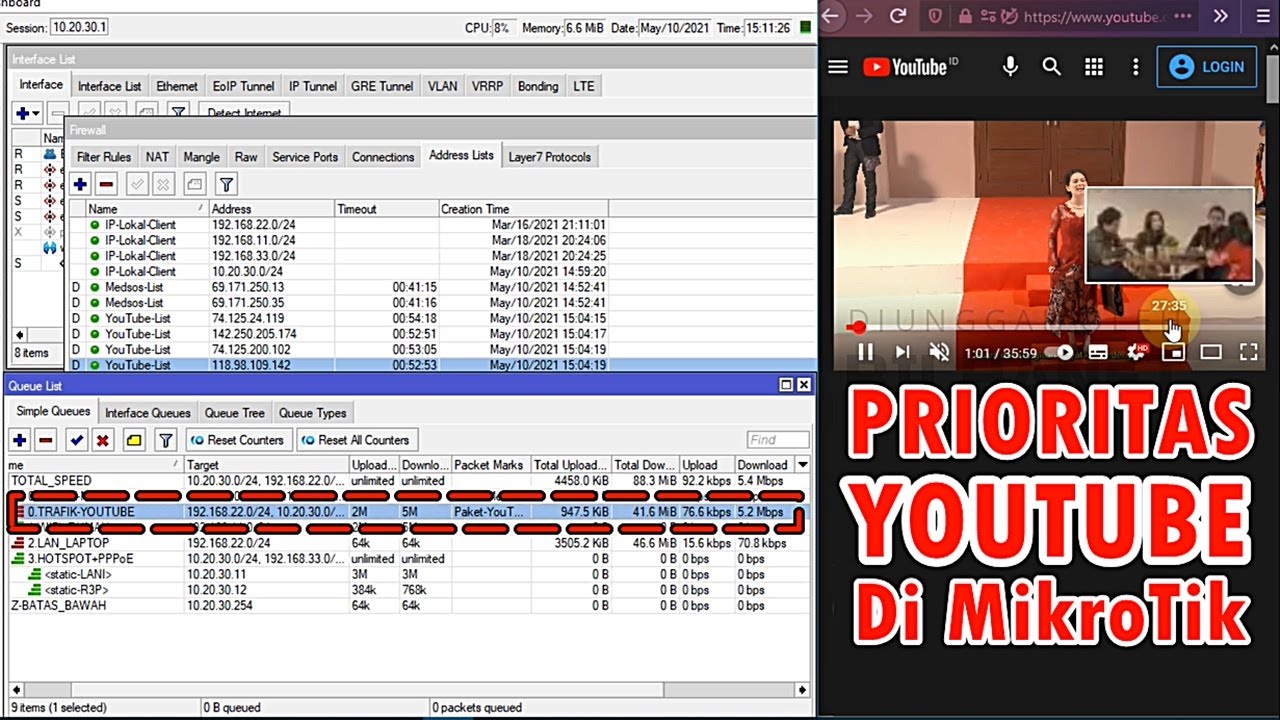Toggle theater mode on the player
The image size is (1280, 720).
(x=1211, y=352)
